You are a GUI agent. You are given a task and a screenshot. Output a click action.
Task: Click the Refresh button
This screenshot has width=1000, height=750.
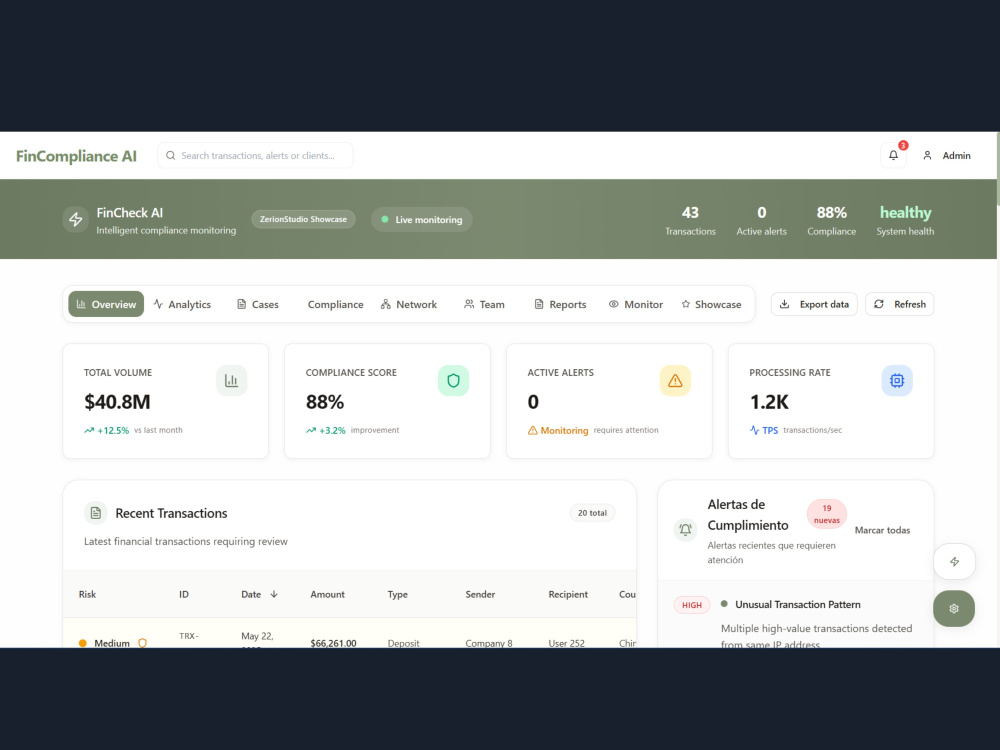pyautogui.click(x=900, y=304)
